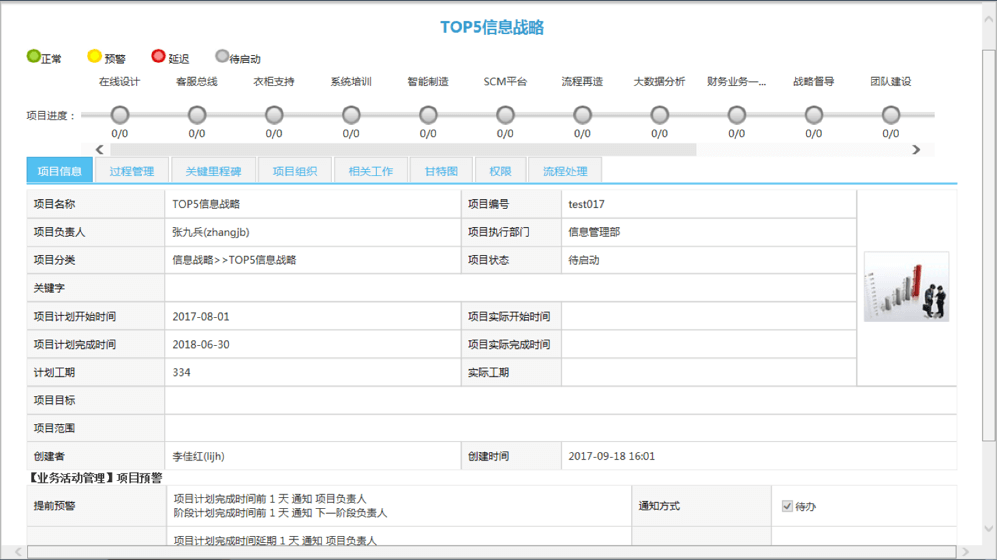Viewport: 997px width, 560px height.
Task: Switch to the 过程管理 tab
Action: pyautogui.click(x=132, y=171)
